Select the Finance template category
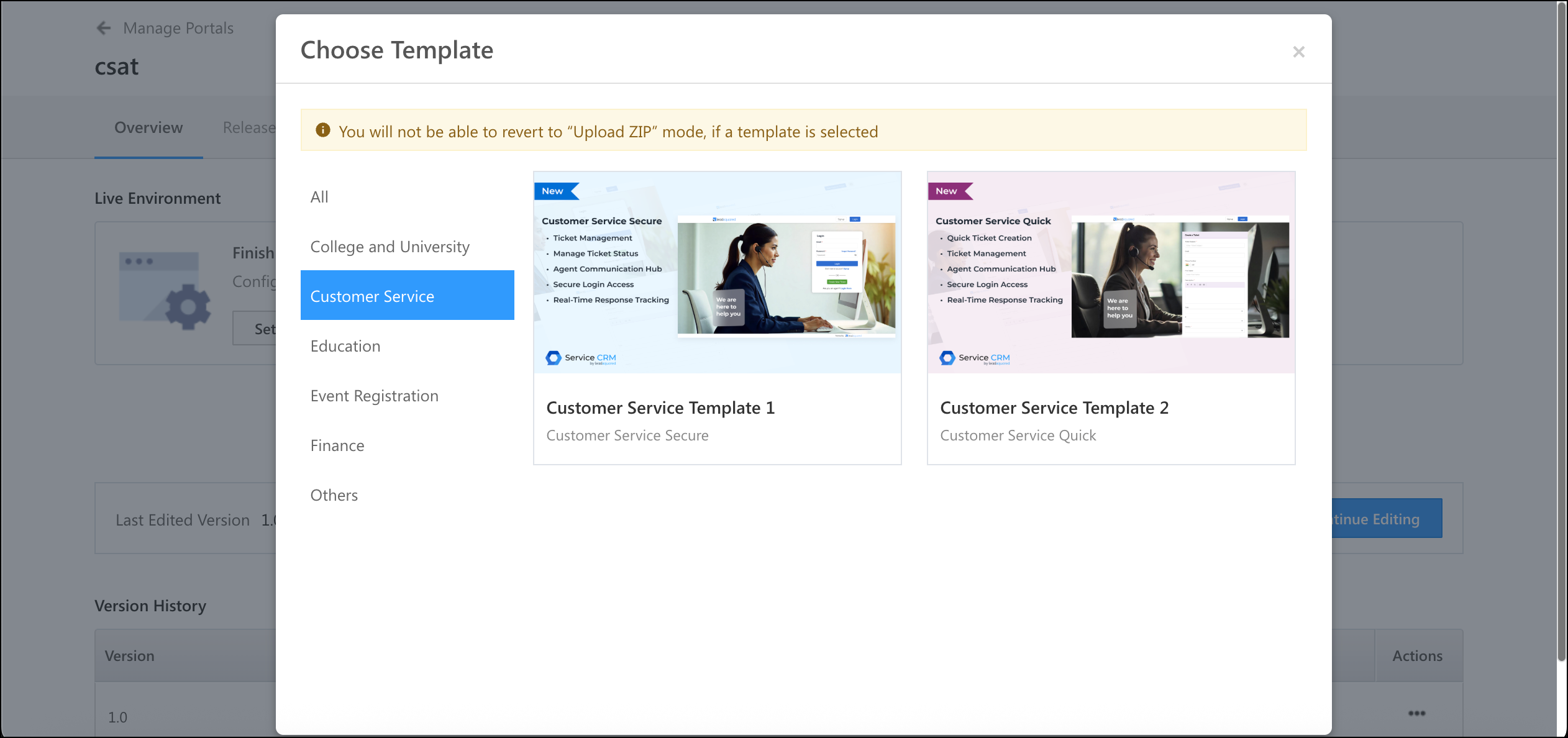1568x738 pixels. (x=337, y=445)
